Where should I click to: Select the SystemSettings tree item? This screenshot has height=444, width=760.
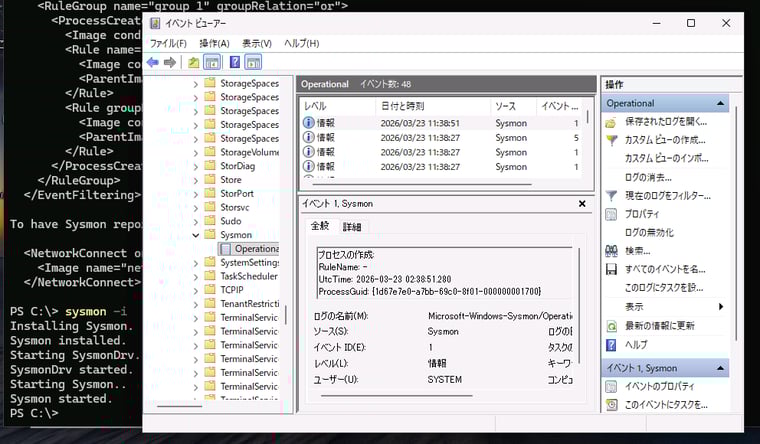(x=250, y=263)
